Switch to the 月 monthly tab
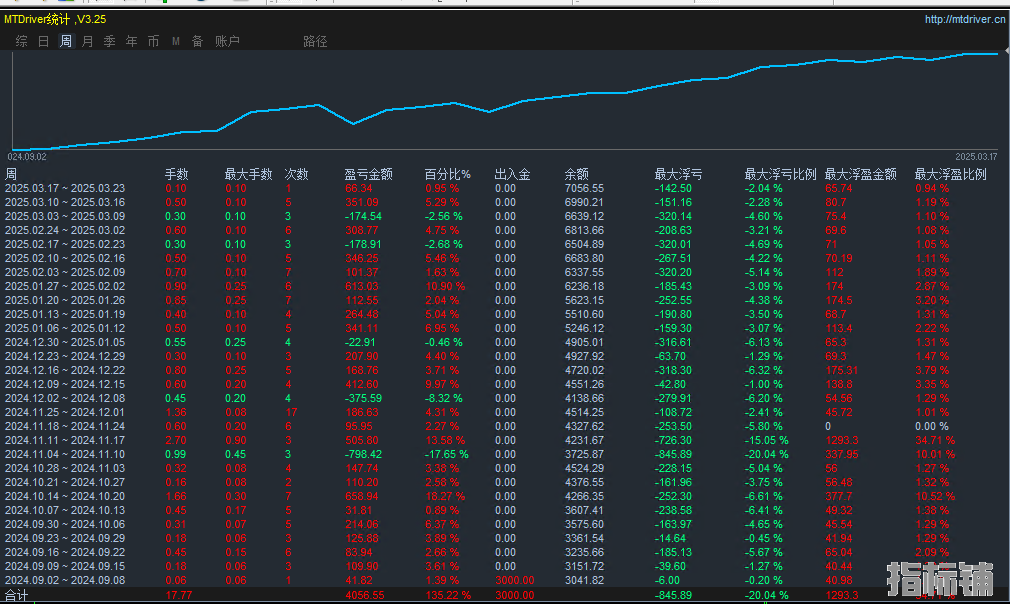 (x=88, y=41)
